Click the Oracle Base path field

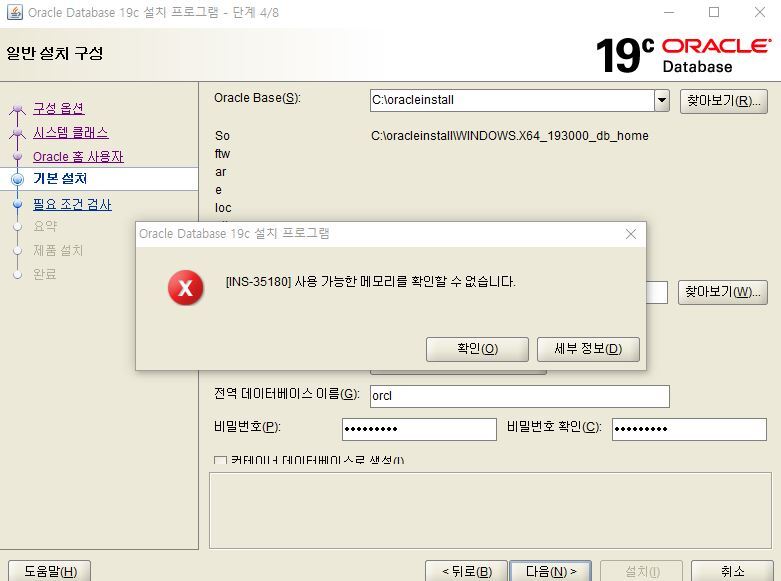(x=512, y=100)
